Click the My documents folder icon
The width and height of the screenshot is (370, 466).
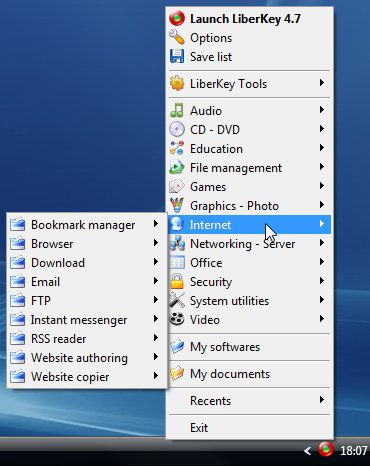(177, 374)
